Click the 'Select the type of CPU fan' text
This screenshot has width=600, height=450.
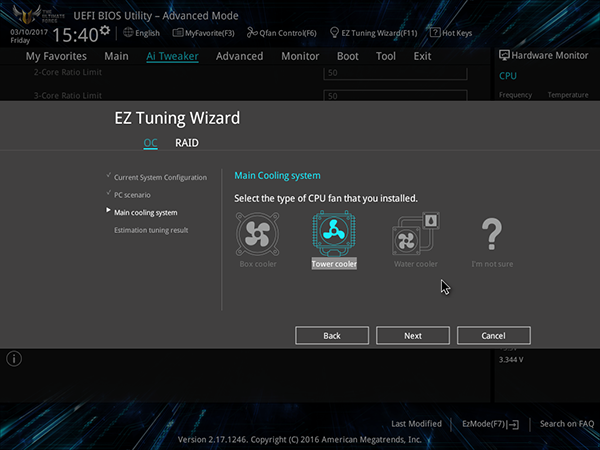tap(326, 198)
